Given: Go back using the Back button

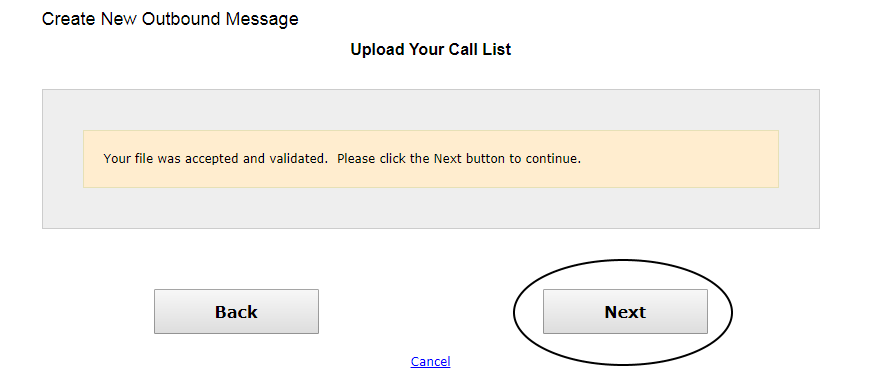Looking at the screenshot, I should tap(236, 311).
